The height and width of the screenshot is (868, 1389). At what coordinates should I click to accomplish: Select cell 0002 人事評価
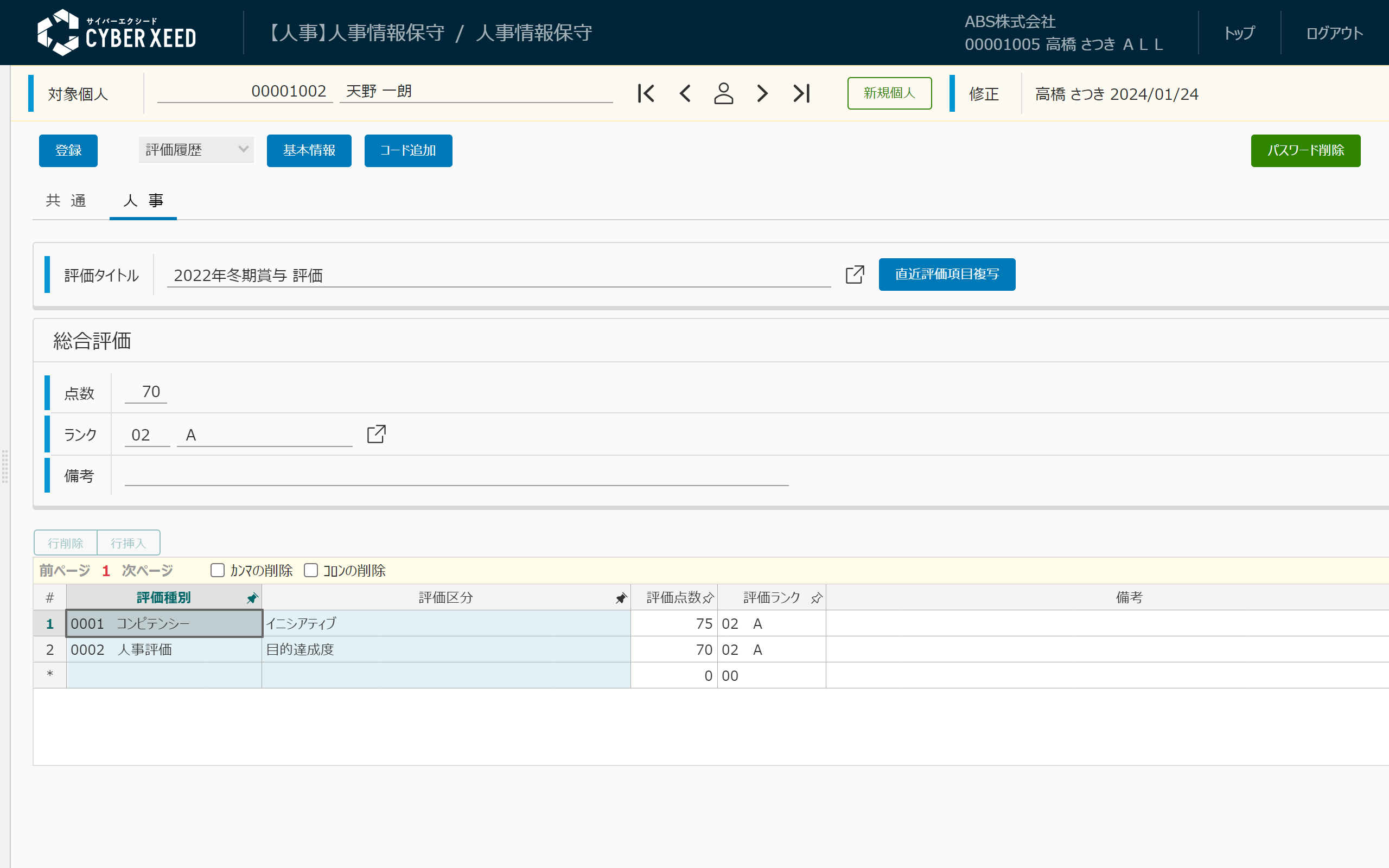(164, 649)
